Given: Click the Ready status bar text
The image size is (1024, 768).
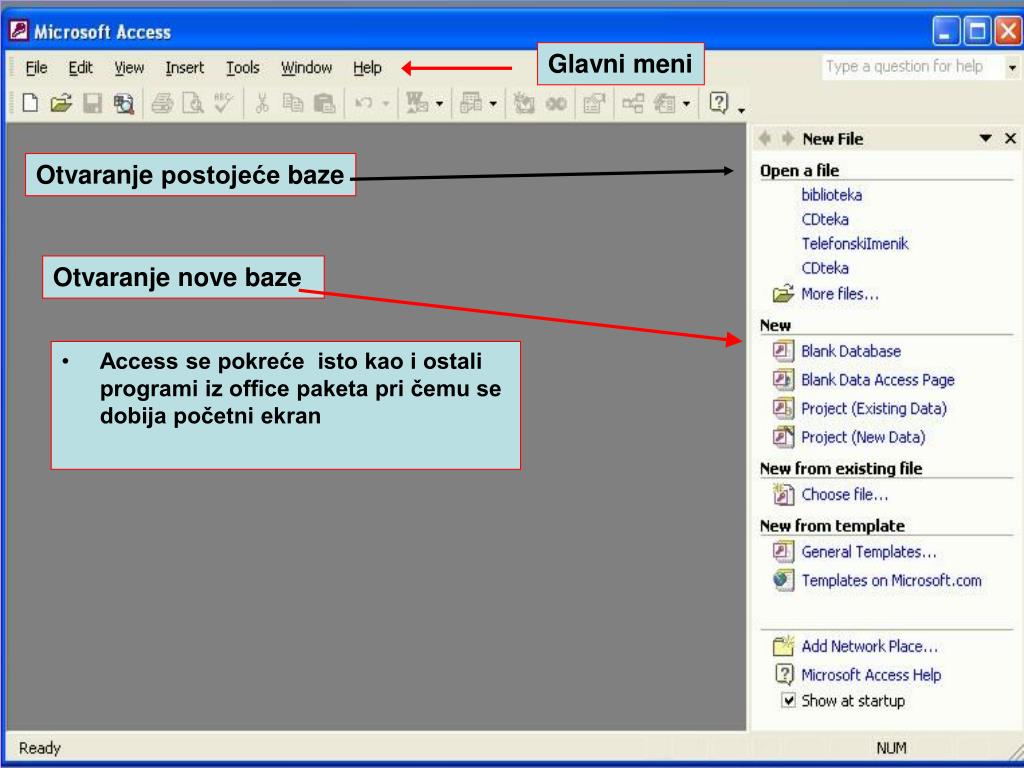Looking at the screenshot, I should coord(40,748).
